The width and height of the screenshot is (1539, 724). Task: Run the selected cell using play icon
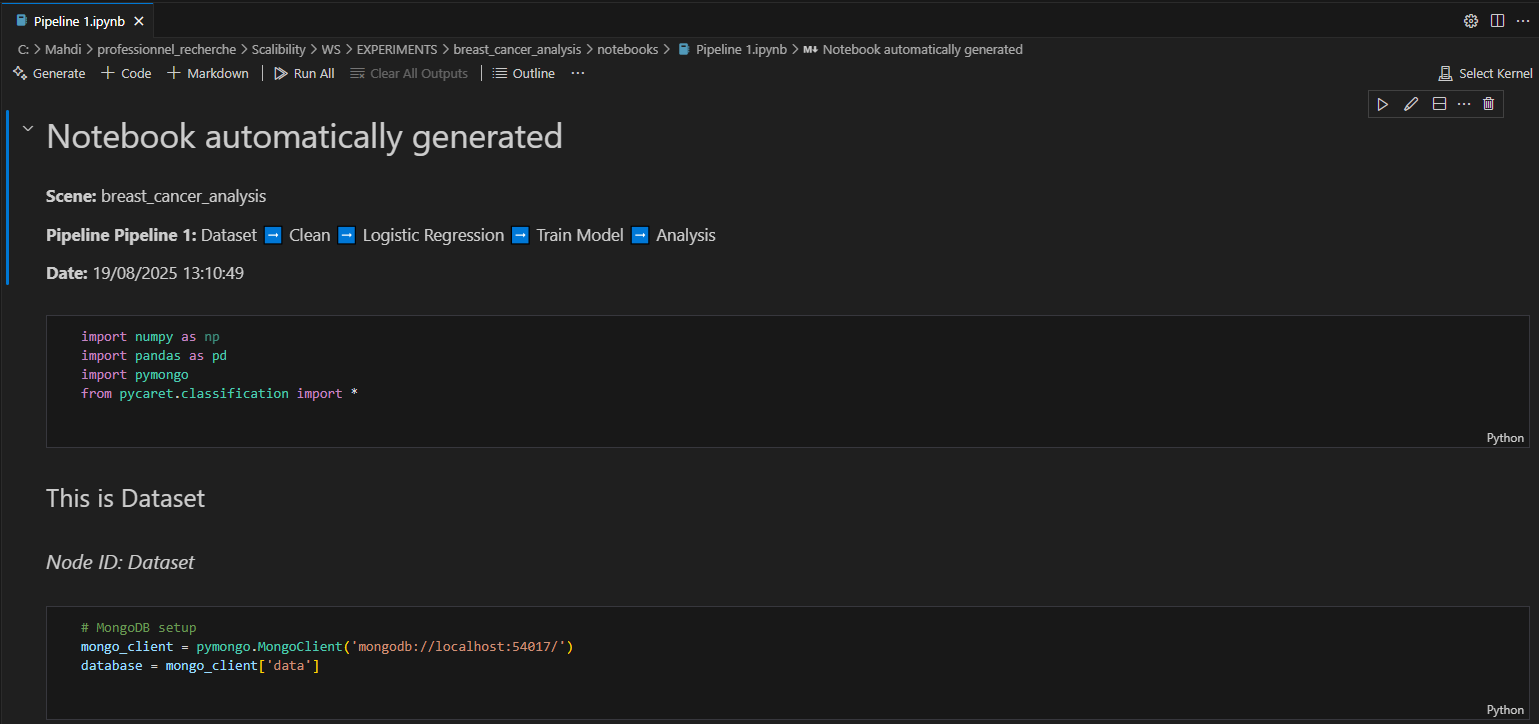coord(1383,104)
